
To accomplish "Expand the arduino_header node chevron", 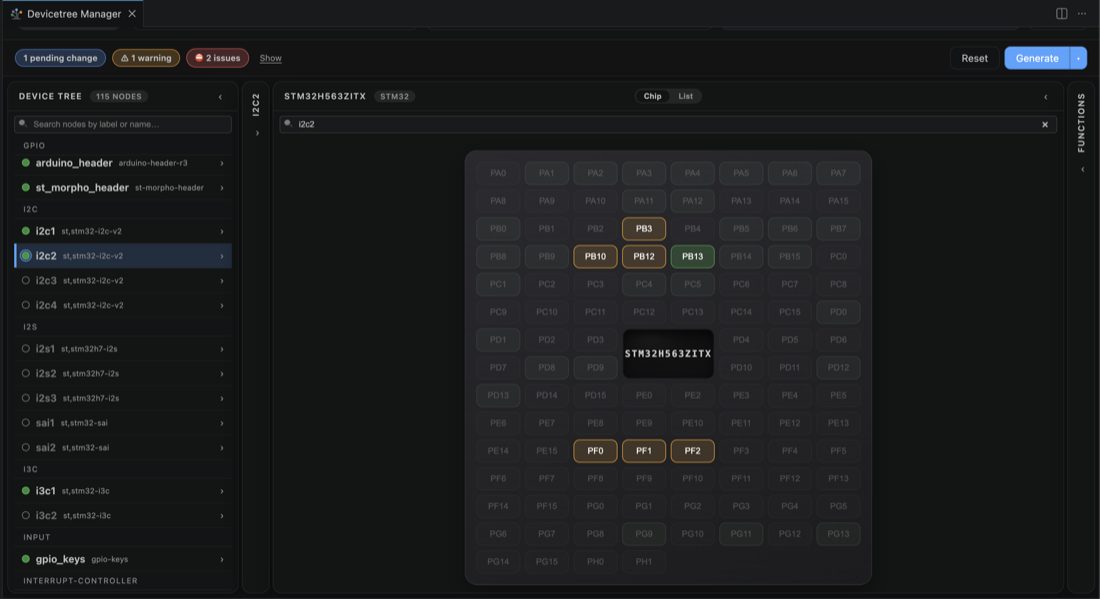I will coord(222,163).
